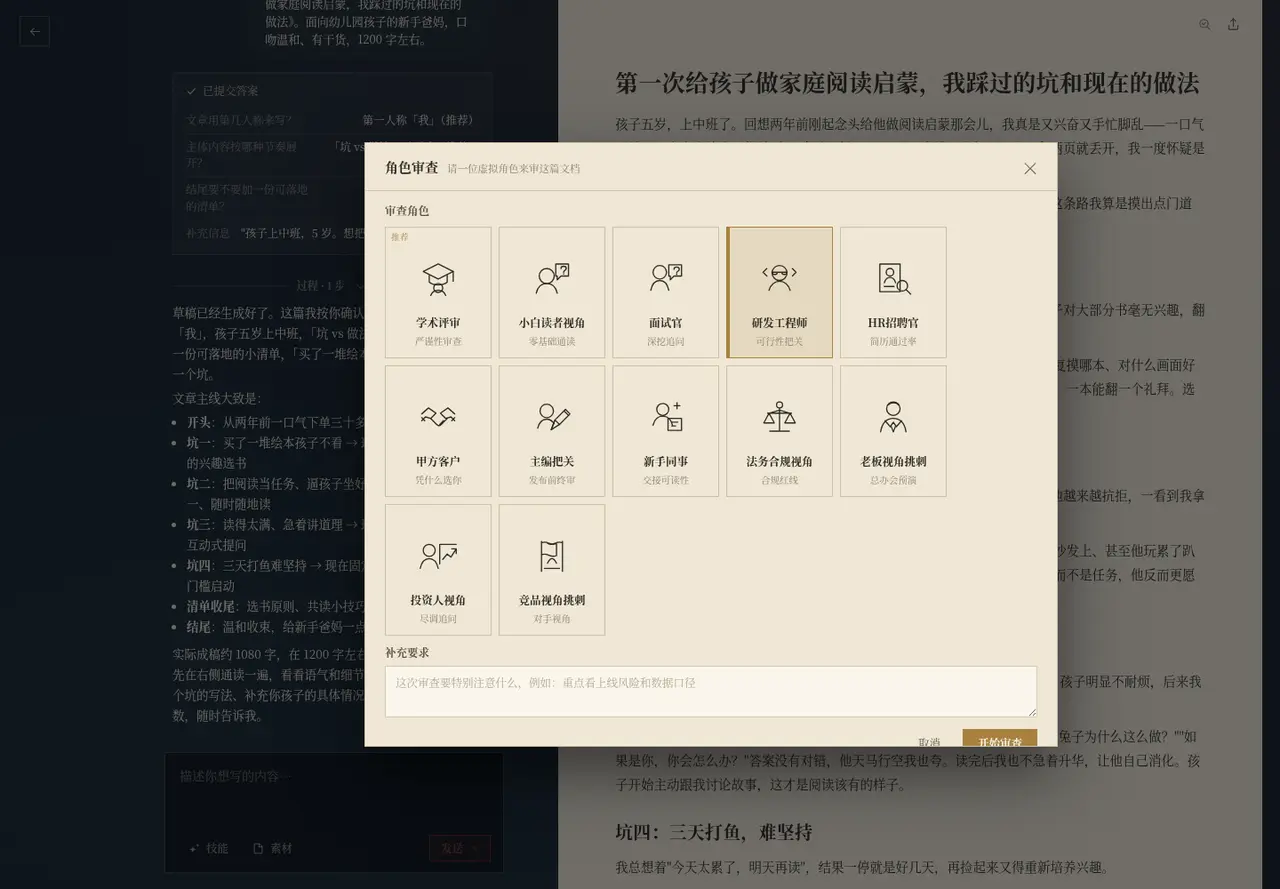The image size is (1280, 889).
Task: Click the share/export icon at top right
Action: [1233, 24]
